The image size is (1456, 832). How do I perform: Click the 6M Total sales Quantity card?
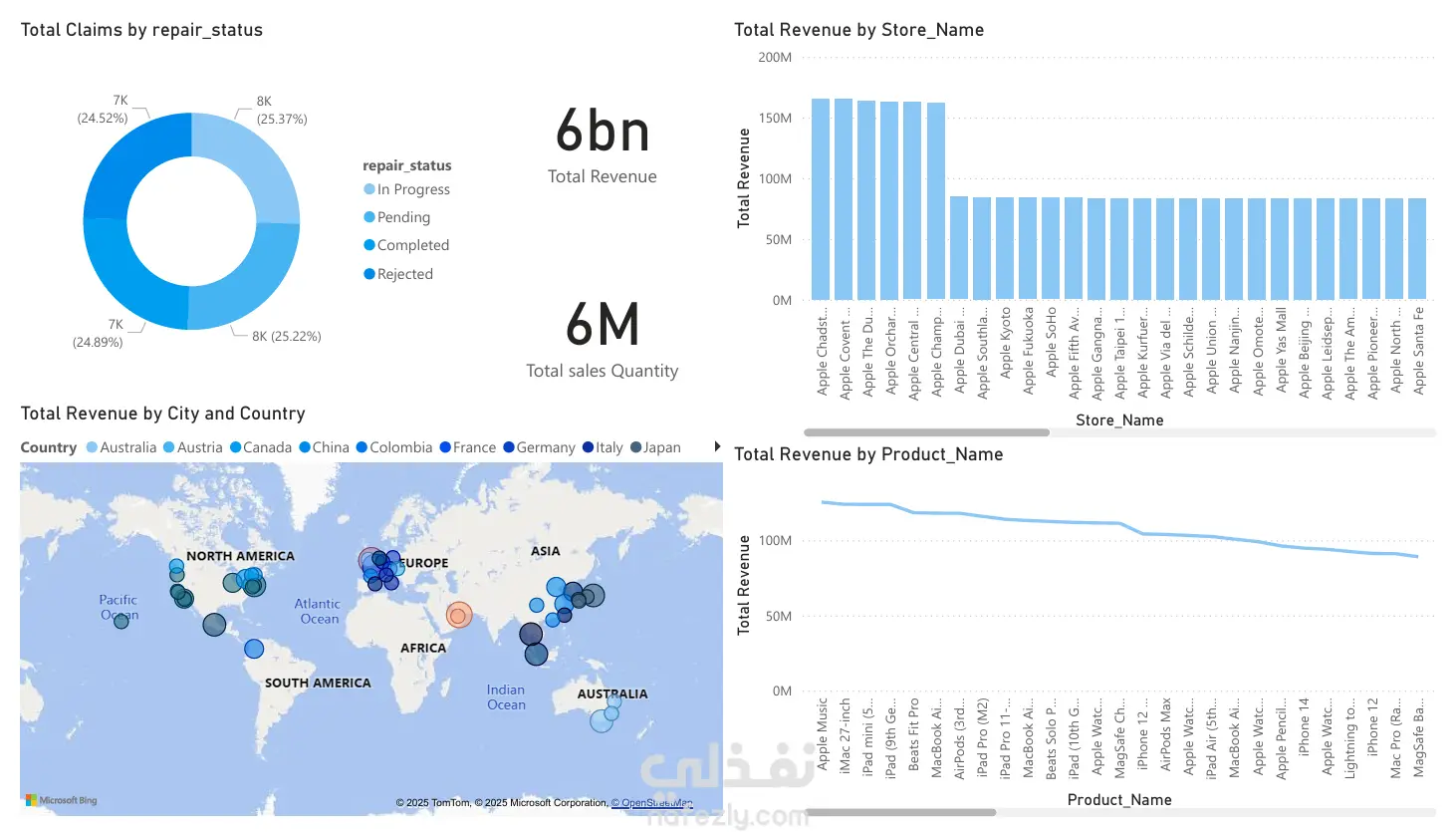pyautogui.click(x=603, y=340)
